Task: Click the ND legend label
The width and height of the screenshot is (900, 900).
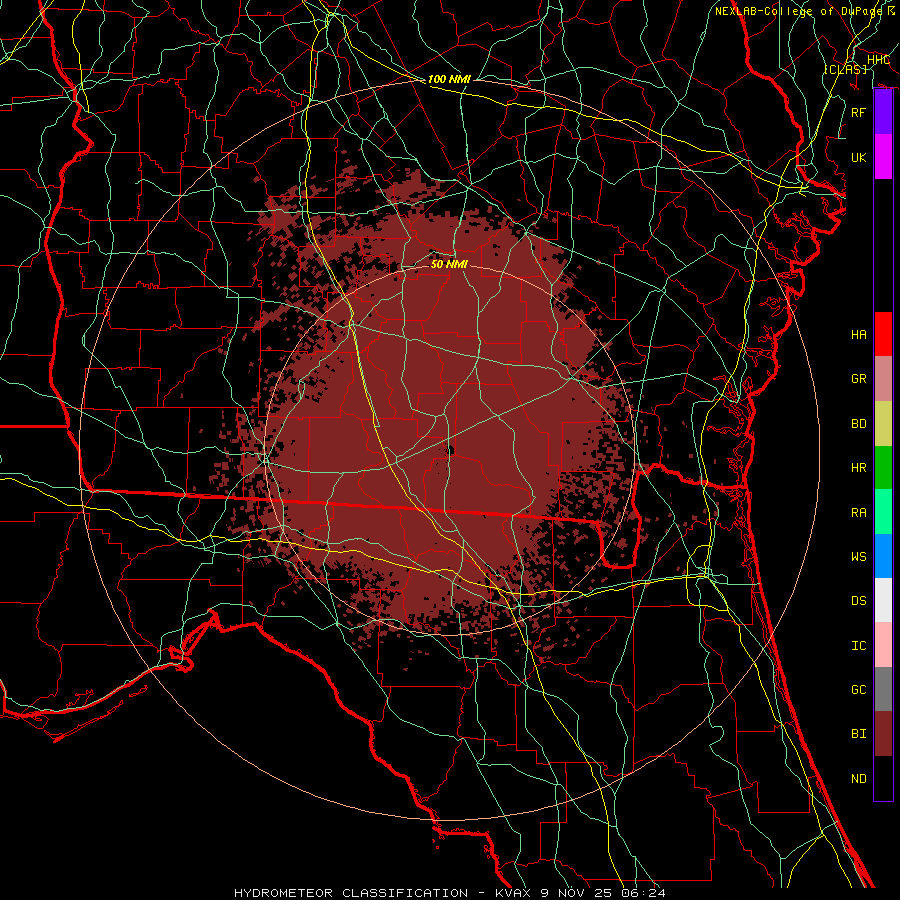Action: pos(859,778)
